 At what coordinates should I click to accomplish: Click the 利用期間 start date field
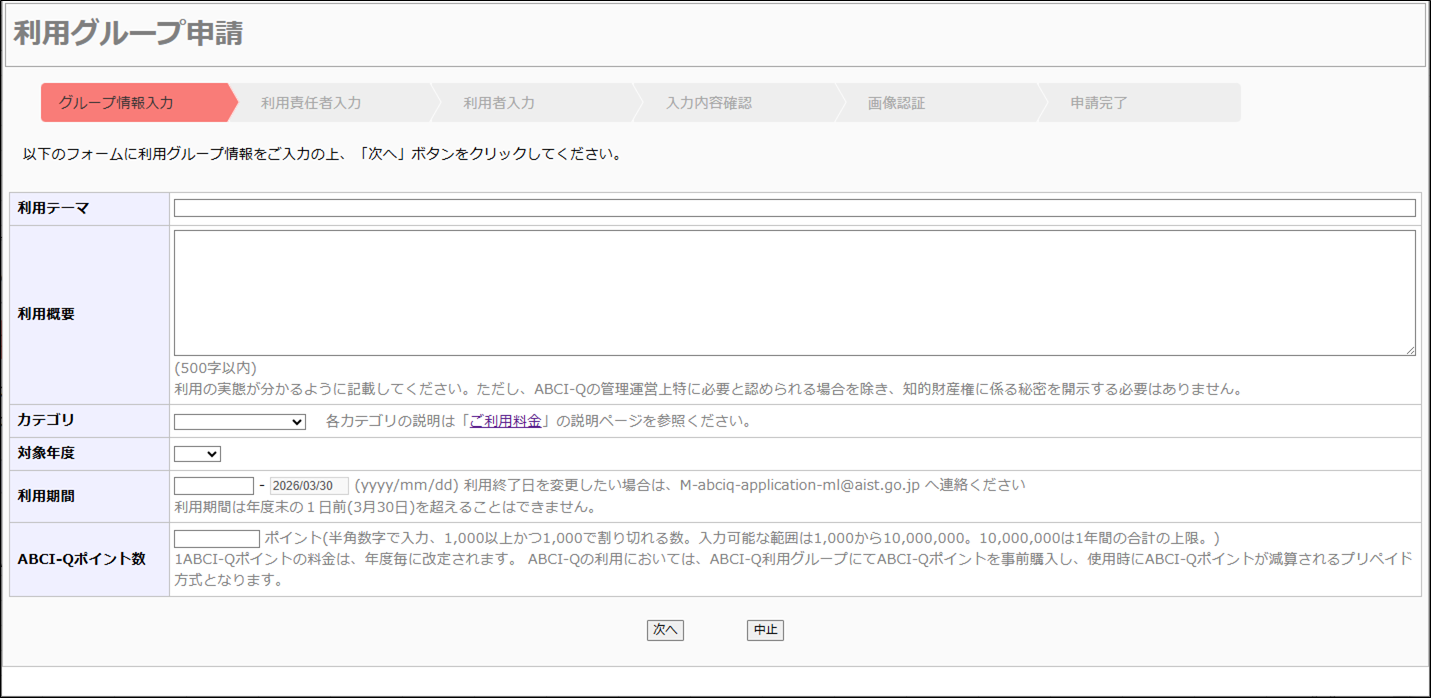click(214, 486)
